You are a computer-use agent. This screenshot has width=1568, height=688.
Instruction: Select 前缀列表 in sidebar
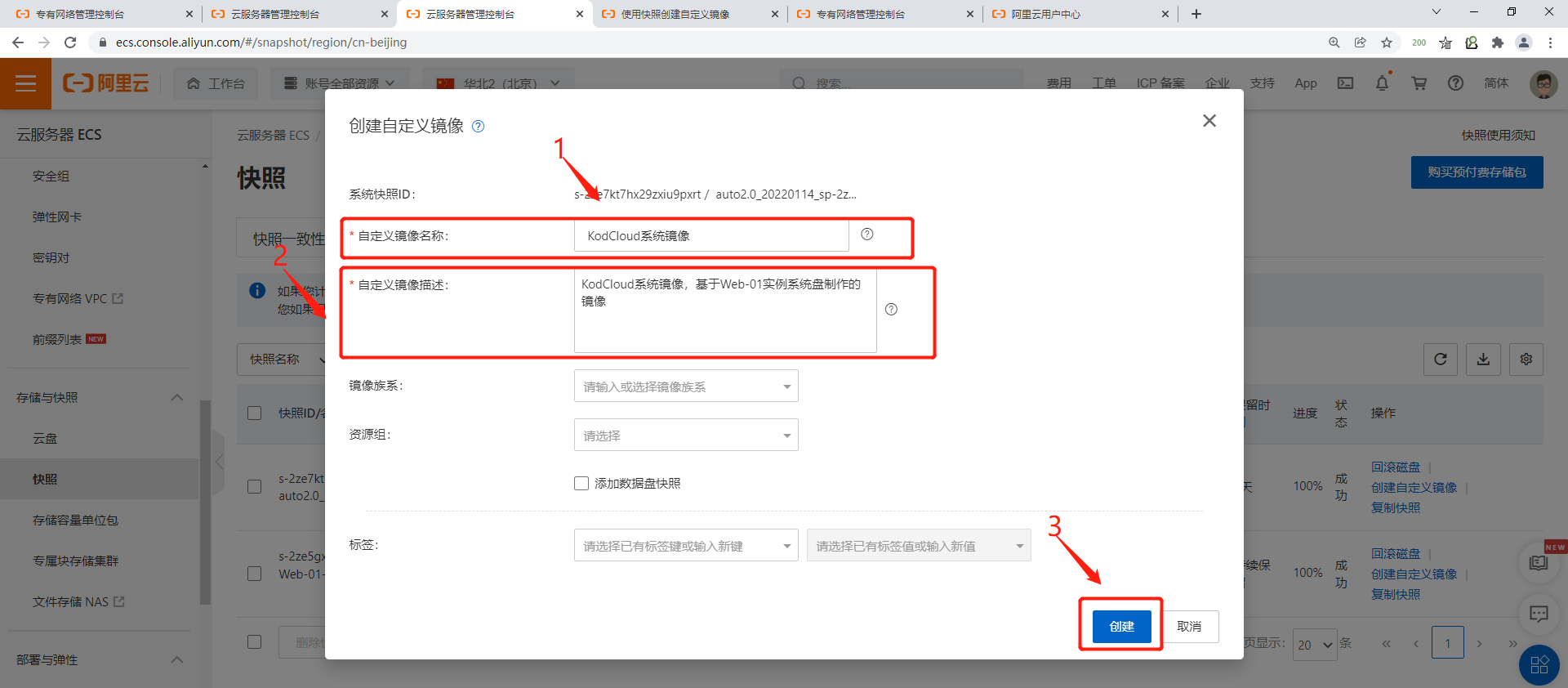tap(57, 339)
